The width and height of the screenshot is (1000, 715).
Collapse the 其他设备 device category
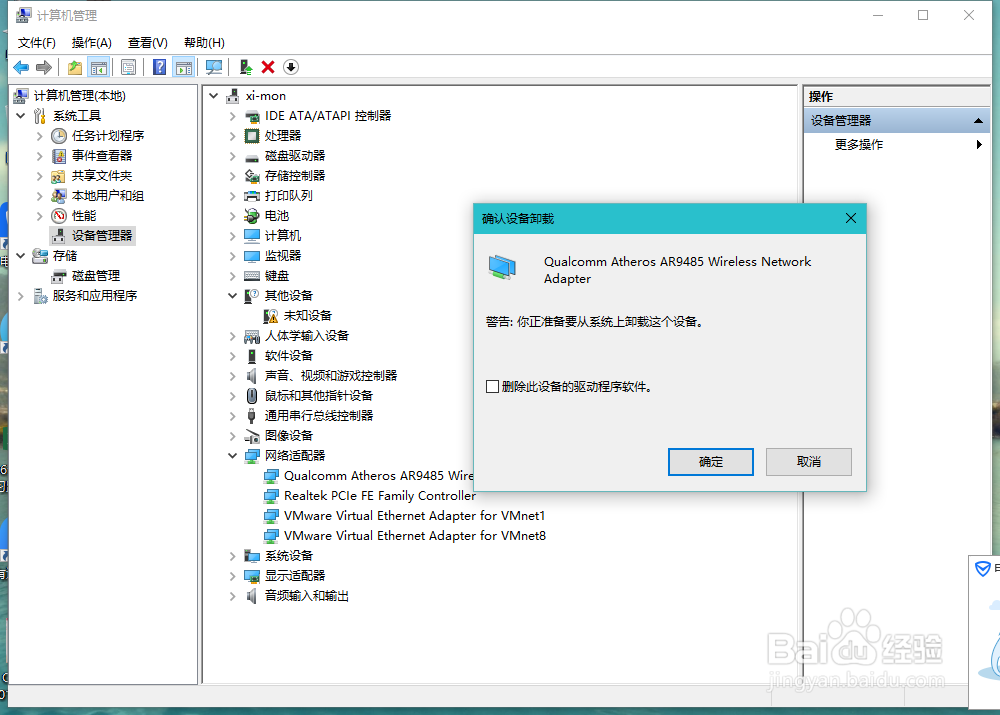233,296
